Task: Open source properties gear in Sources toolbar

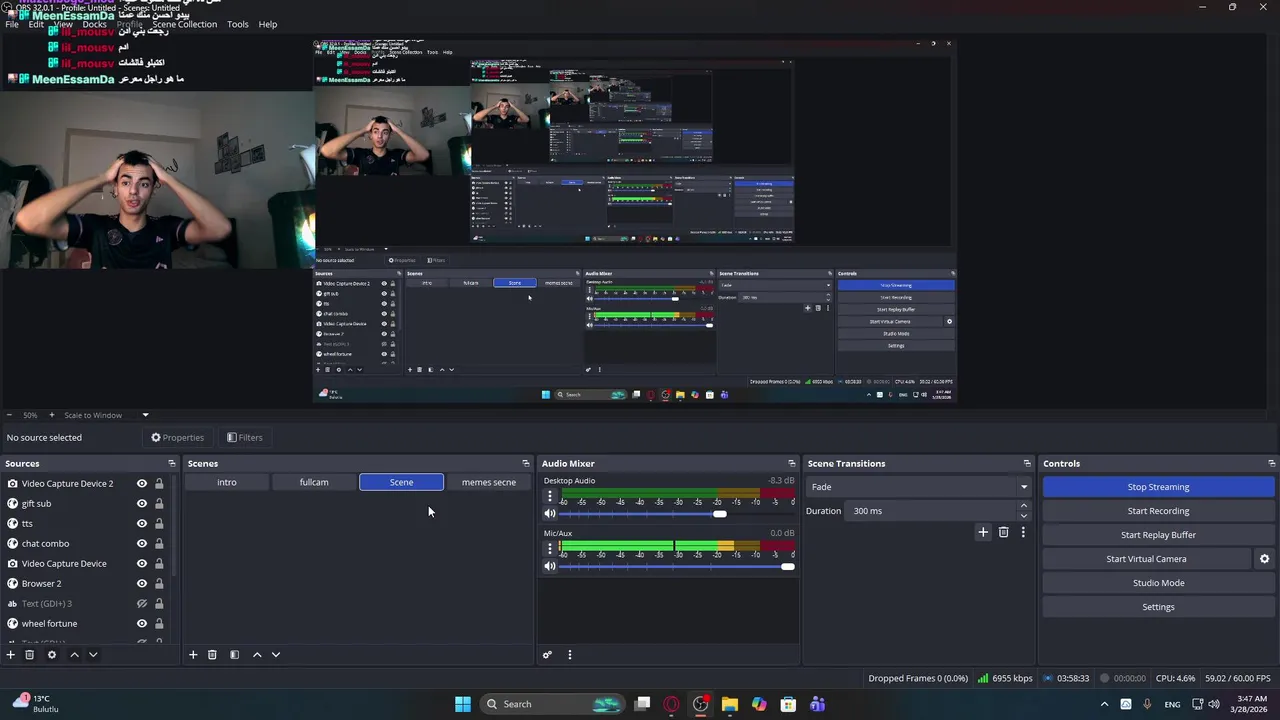Action: 52,655
